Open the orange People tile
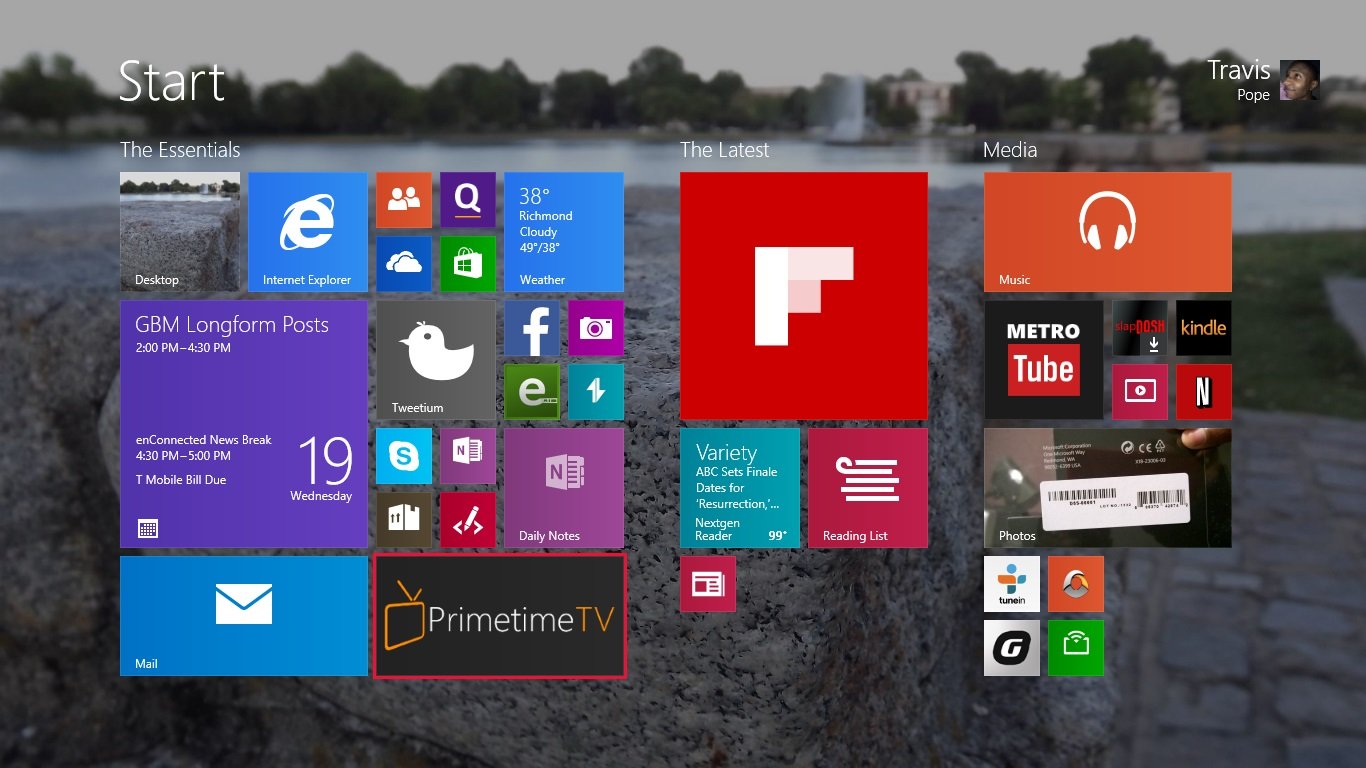 tap(404, 200)
